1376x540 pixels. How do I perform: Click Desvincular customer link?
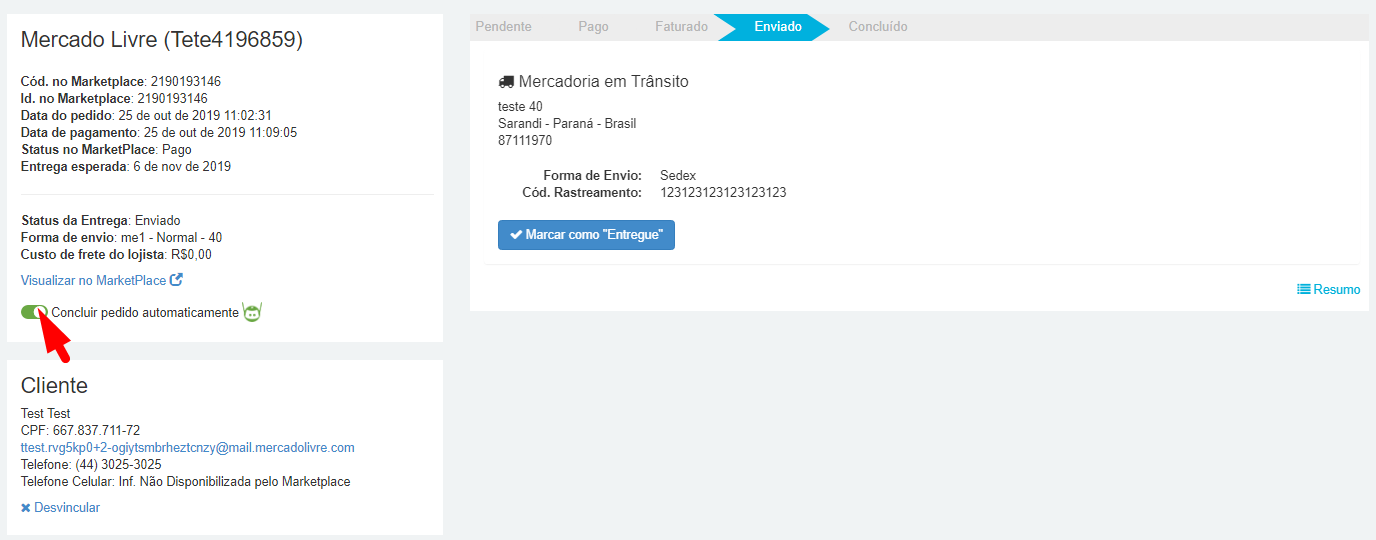tap(60, 507)
